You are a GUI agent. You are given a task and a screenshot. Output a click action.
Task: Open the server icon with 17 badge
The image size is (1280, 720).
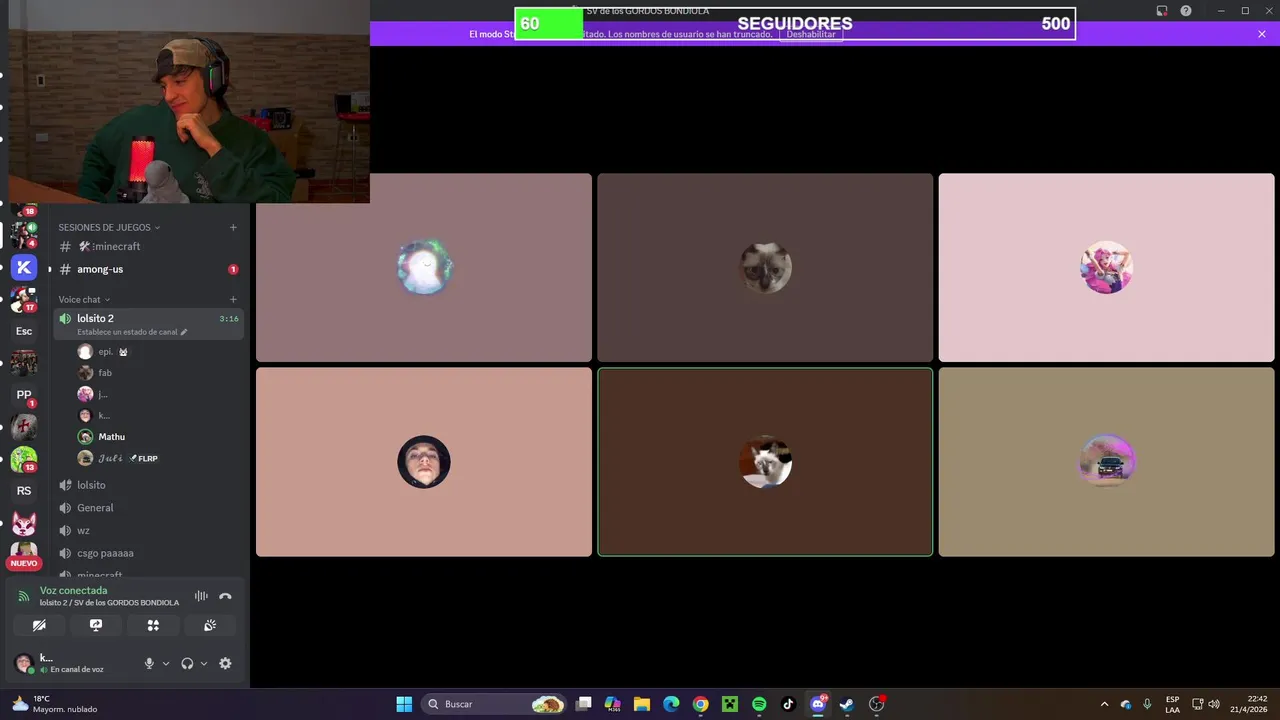click(x=24, y=299)
